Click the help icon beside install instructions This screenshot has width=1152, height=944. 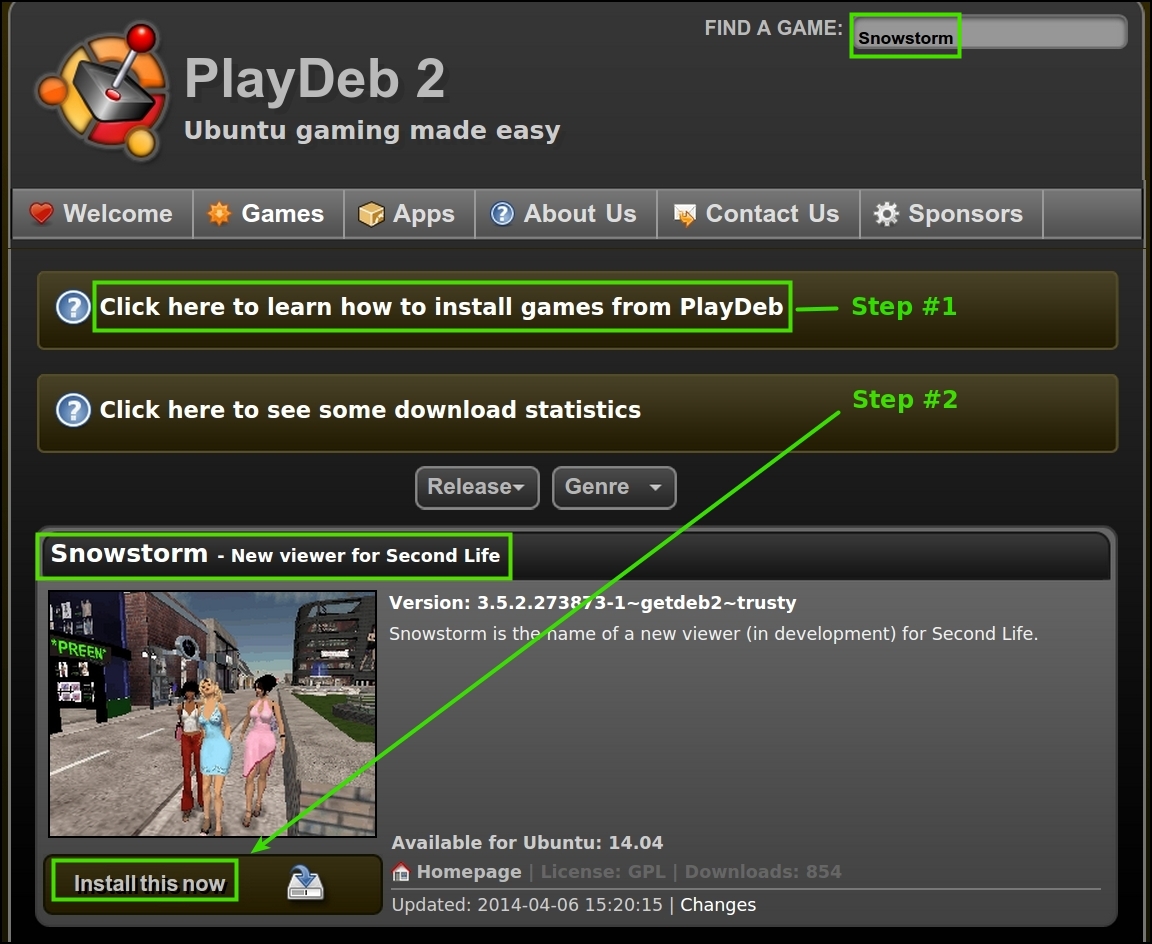(x=73, y=307)
